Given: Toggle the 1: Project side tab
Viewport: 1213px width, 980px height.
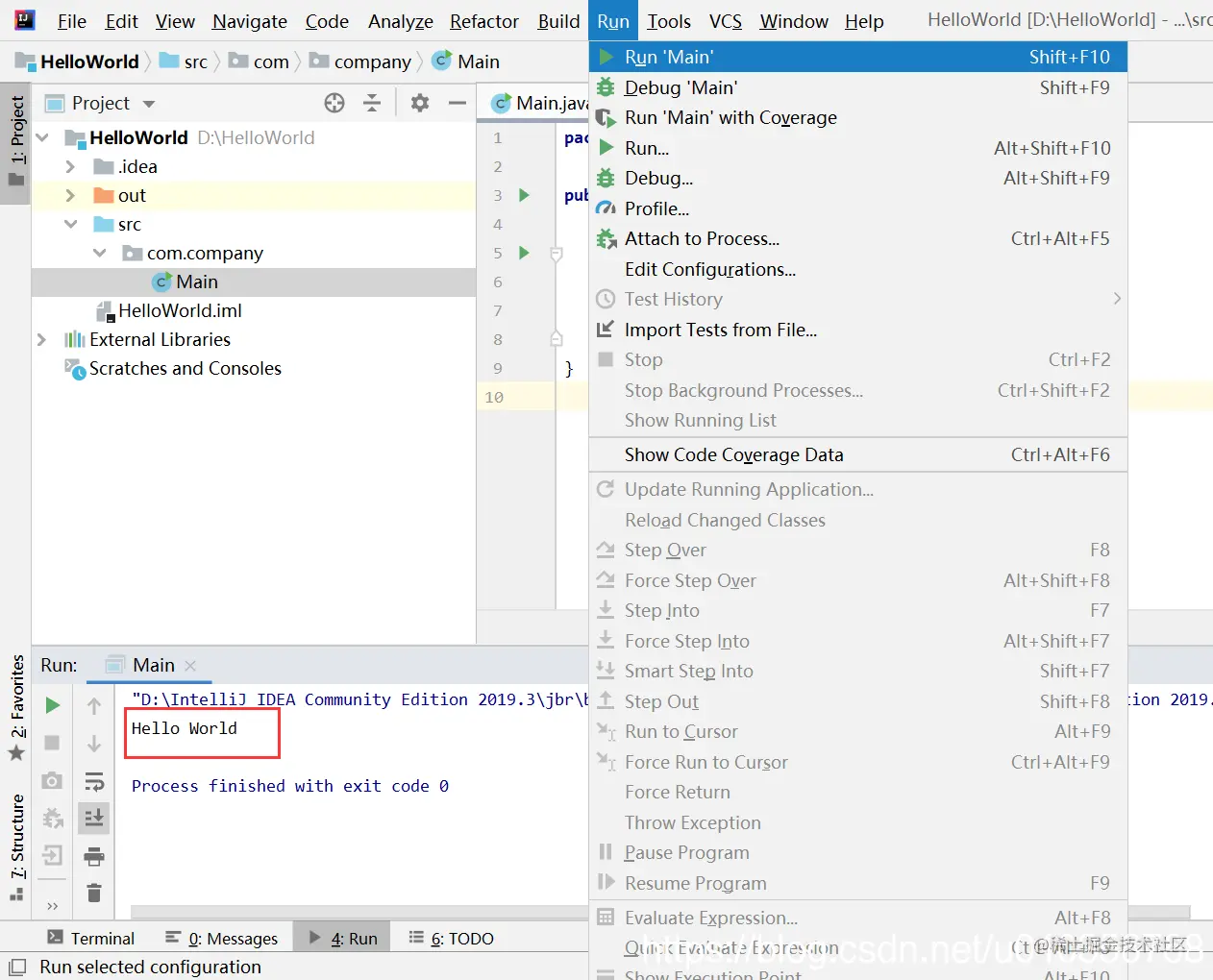Looking at the screenshot, I should [x=16, y=143].
